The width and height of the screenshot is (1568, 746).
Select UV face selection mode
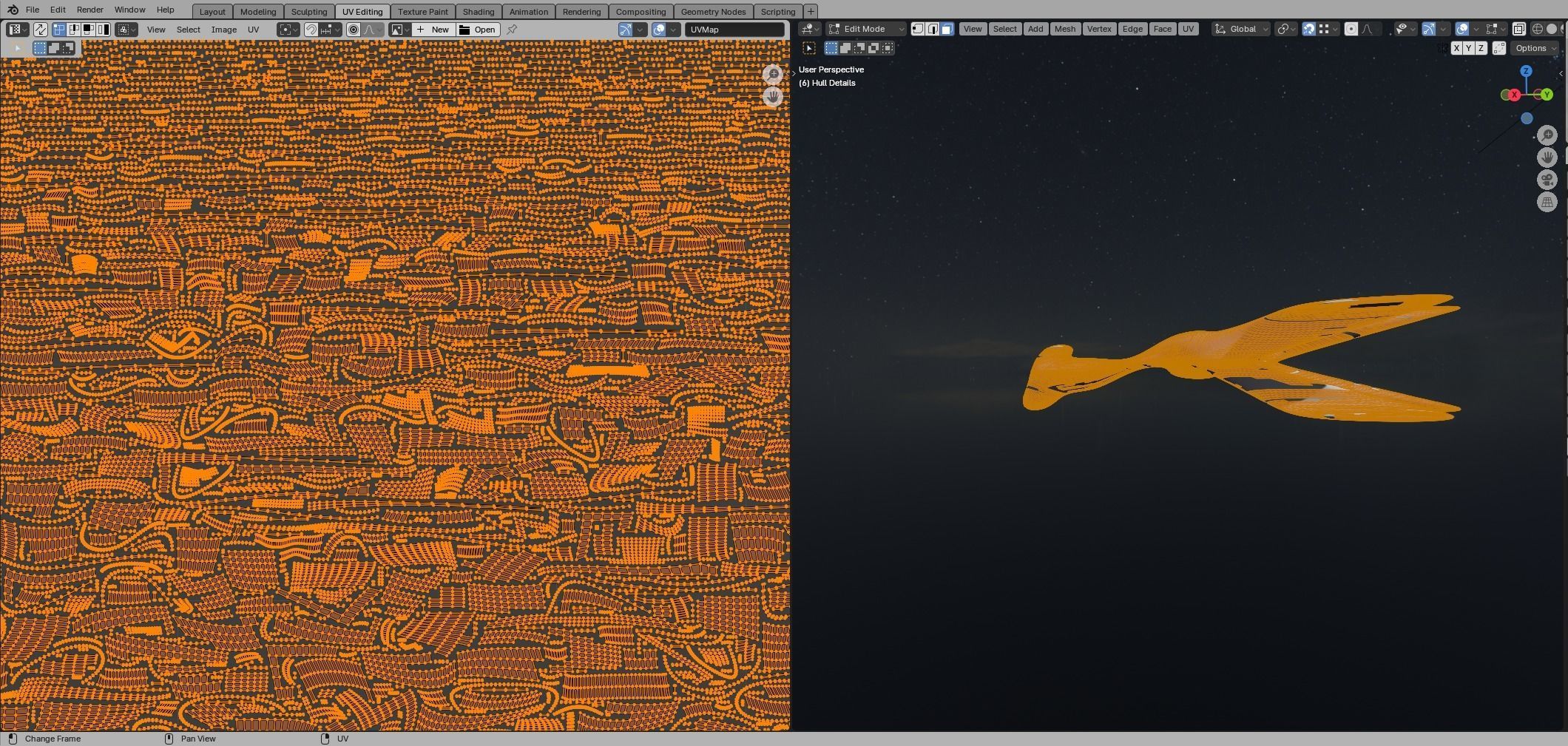tap(88, 30)
